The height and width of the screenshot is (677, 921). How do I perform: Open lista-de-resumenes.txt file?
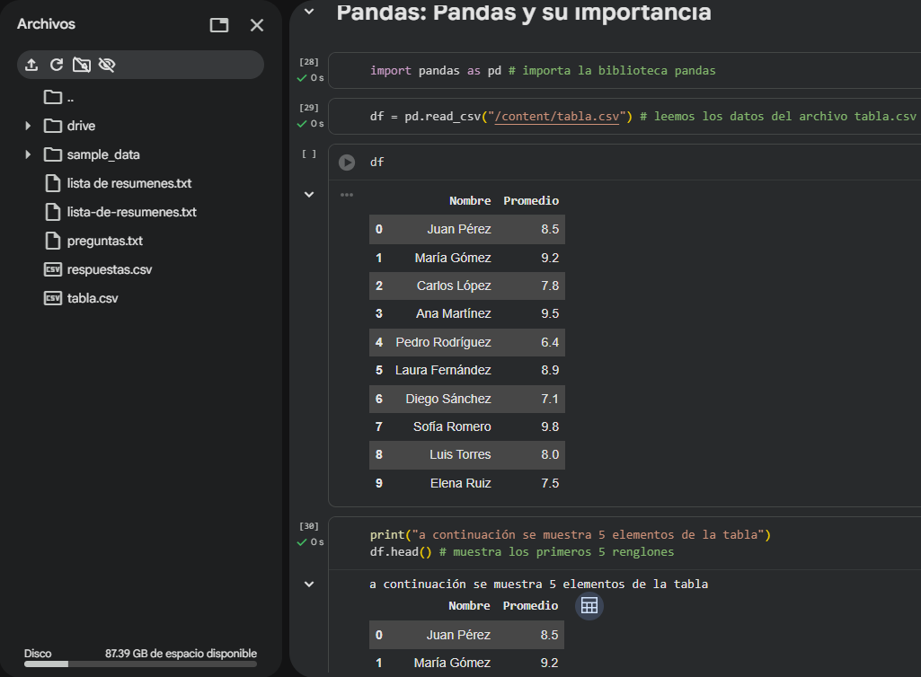(132, 212)
